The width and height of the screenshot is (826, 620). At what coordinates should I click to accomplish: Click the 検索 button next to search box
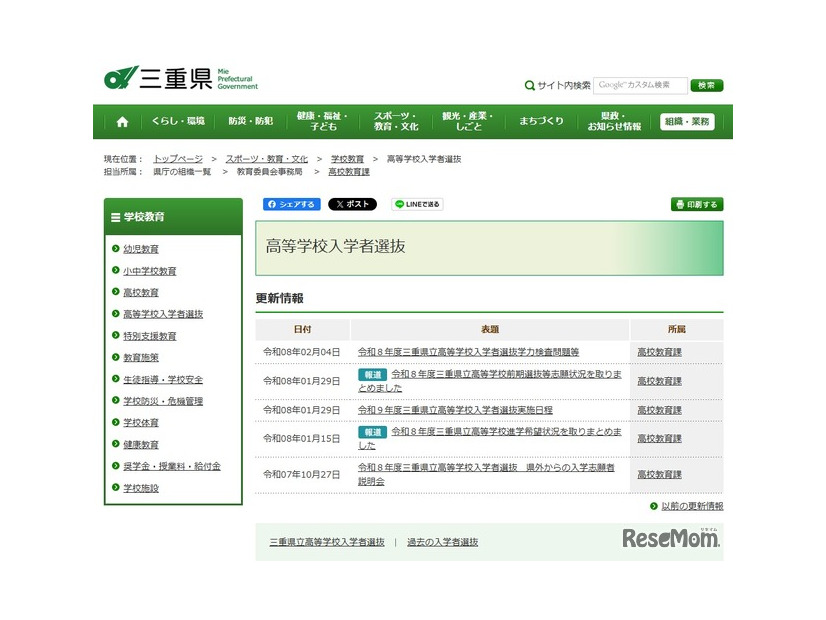706,85
